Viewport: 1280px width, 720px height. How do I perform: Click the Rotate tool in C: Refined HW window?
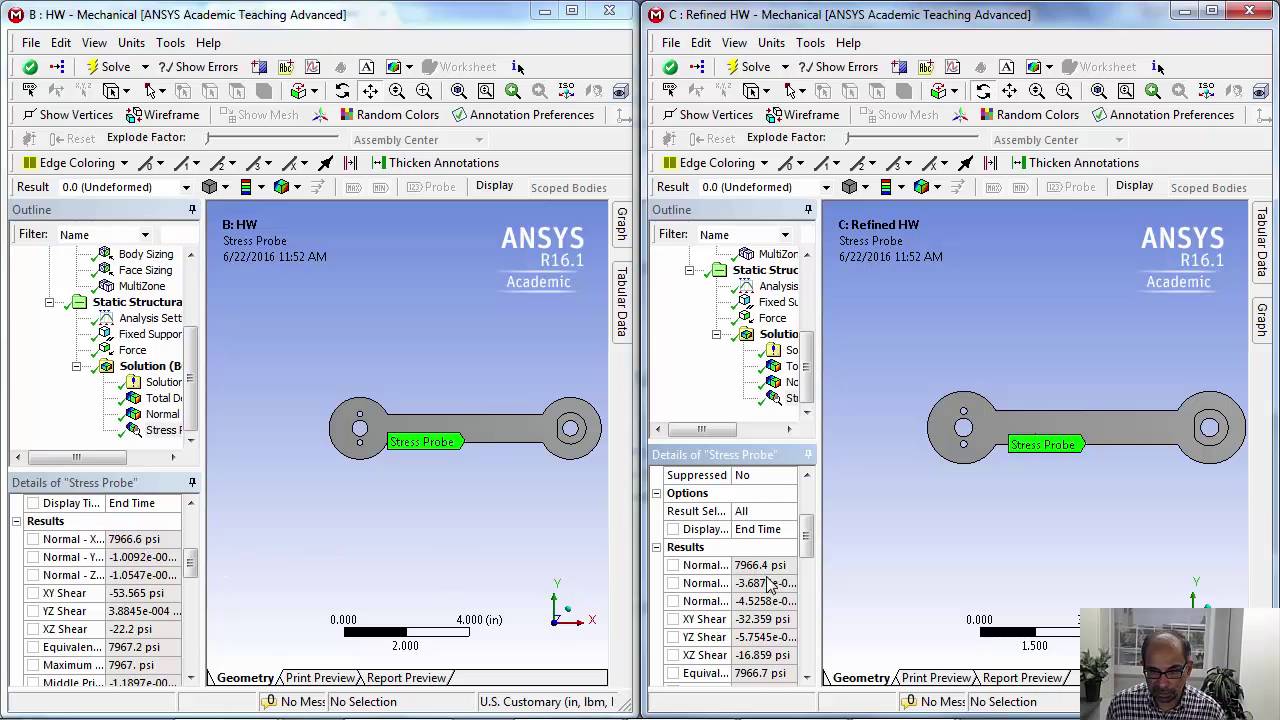(983, 91)
